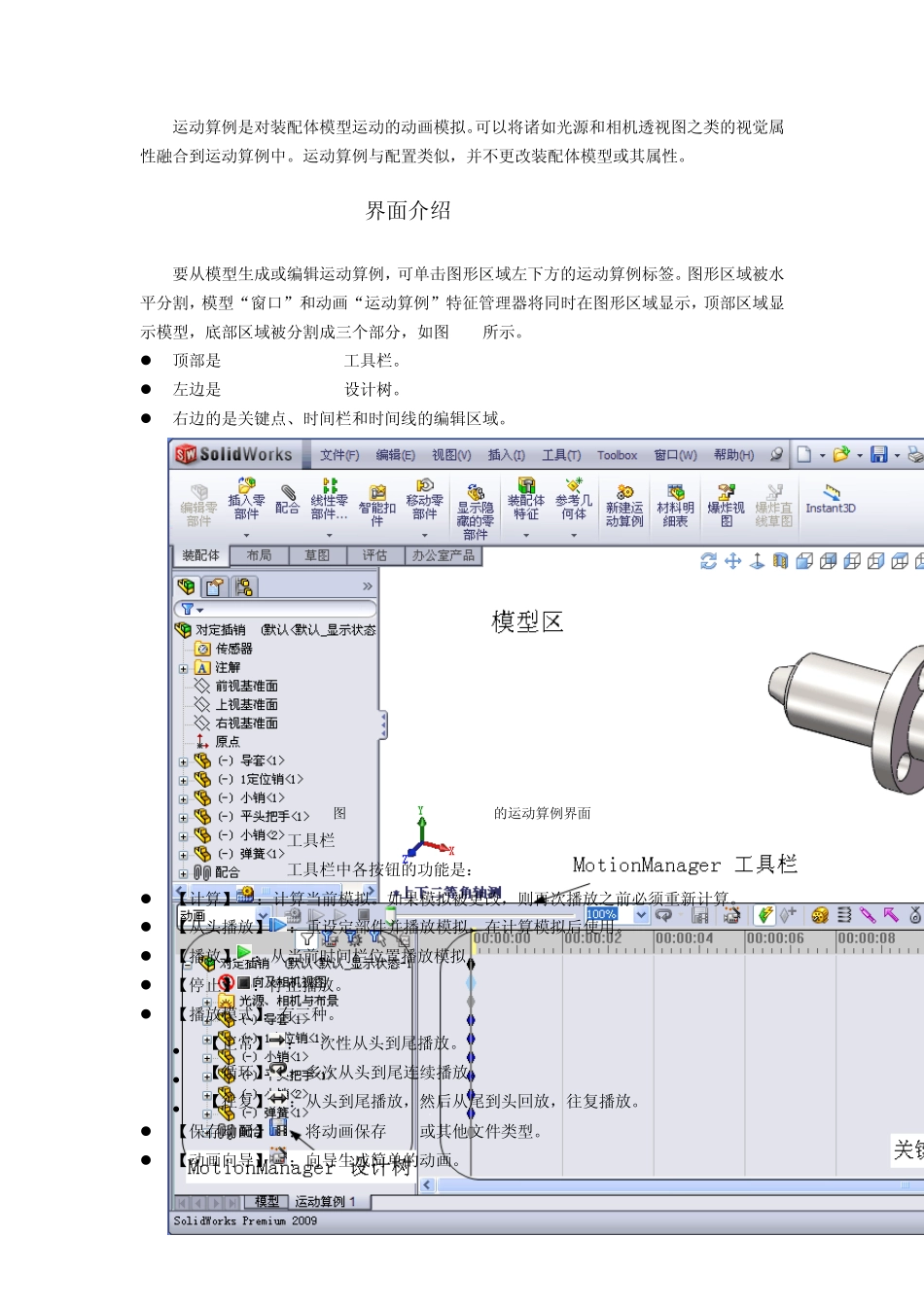Switch to the 模型 bottom tab

coord(267,1202)
